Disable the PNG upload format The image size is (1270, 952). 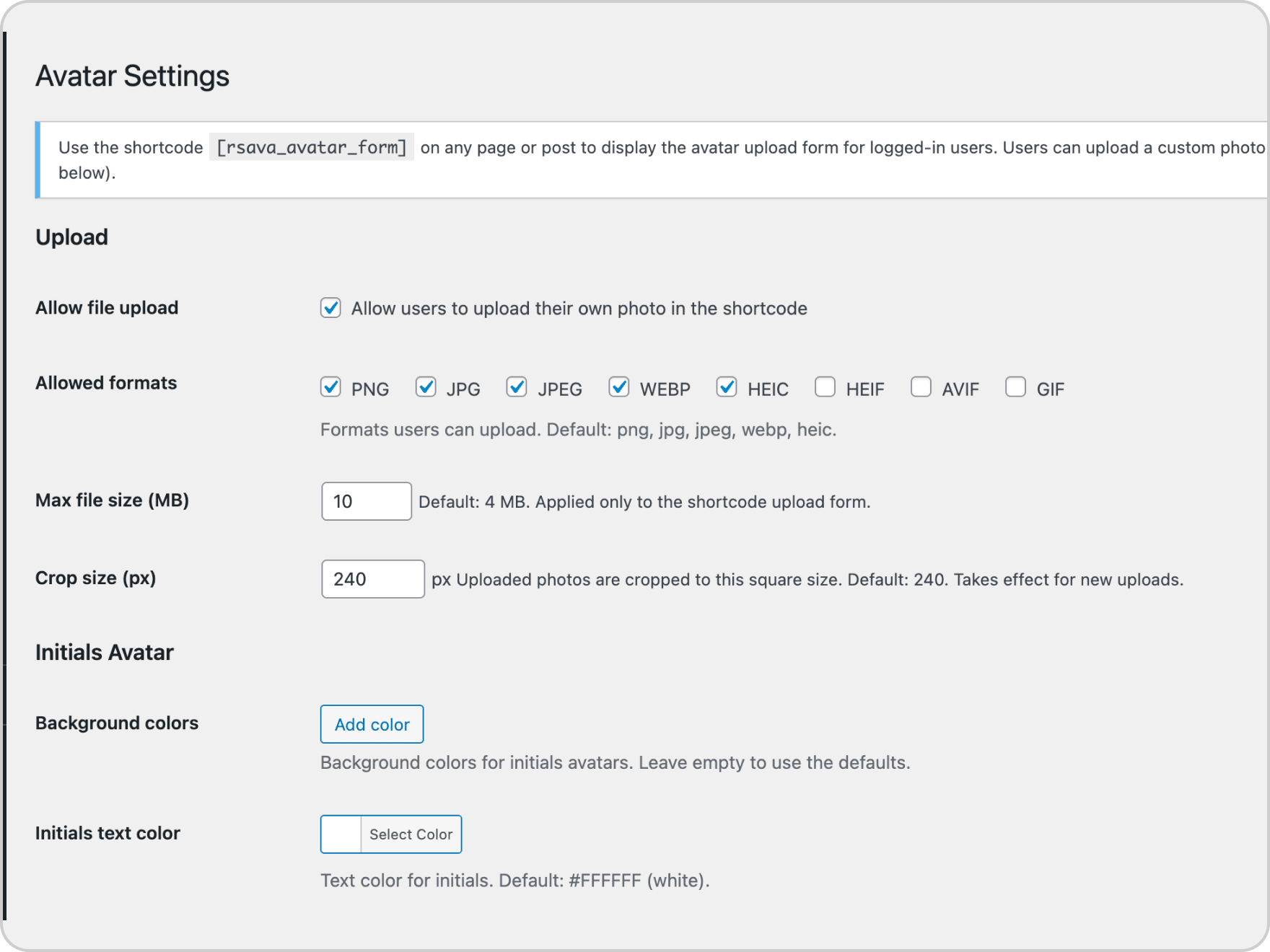click(330, 388)
